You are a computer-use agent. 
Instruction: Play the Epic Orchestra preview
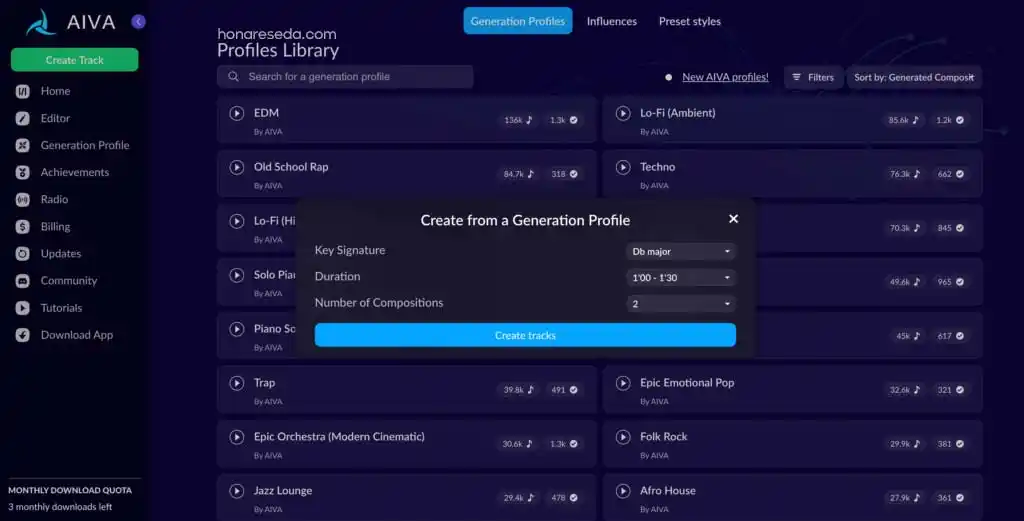pos(236,437)
